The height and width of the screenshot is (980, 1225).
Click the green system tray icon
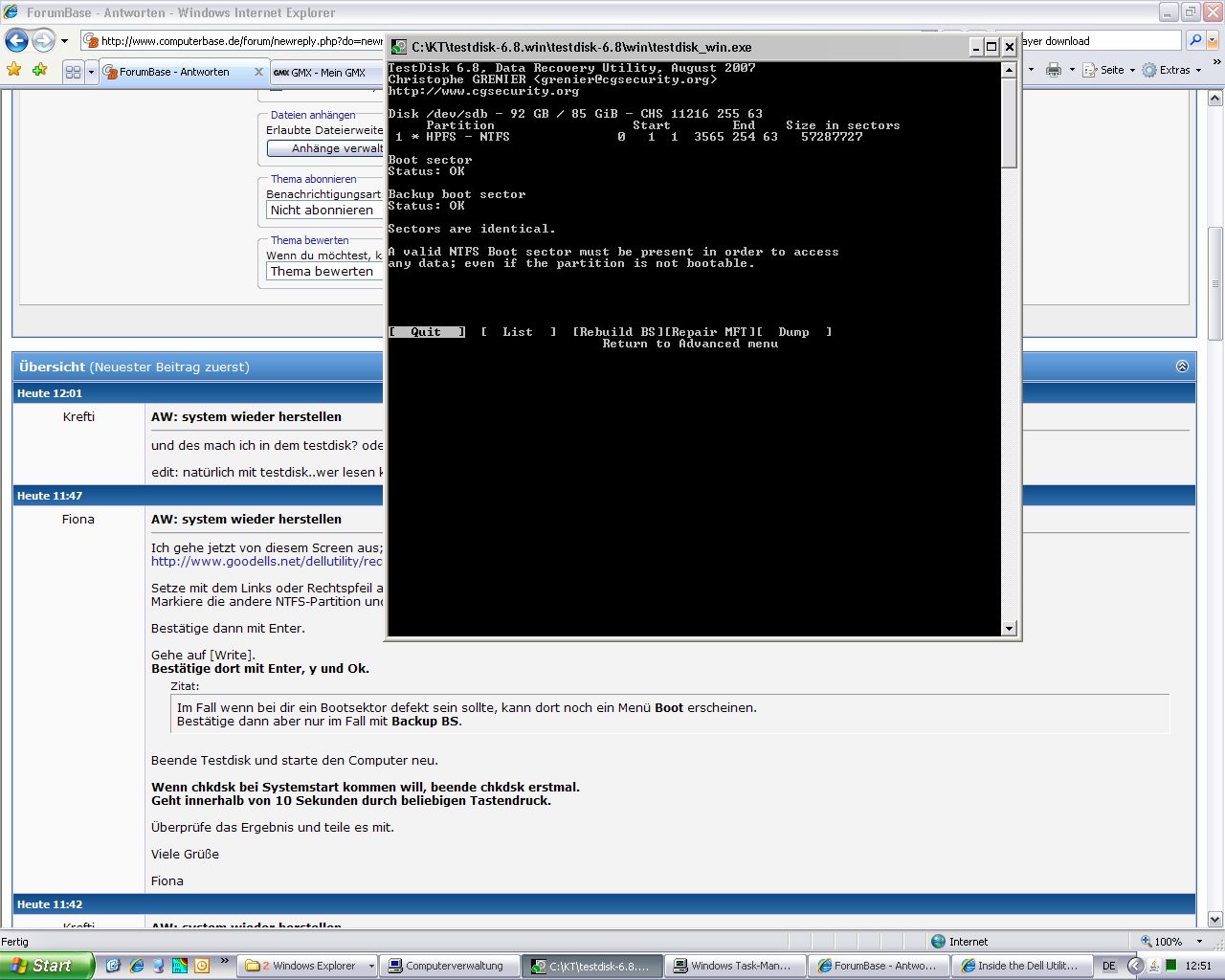point(1170,966)
